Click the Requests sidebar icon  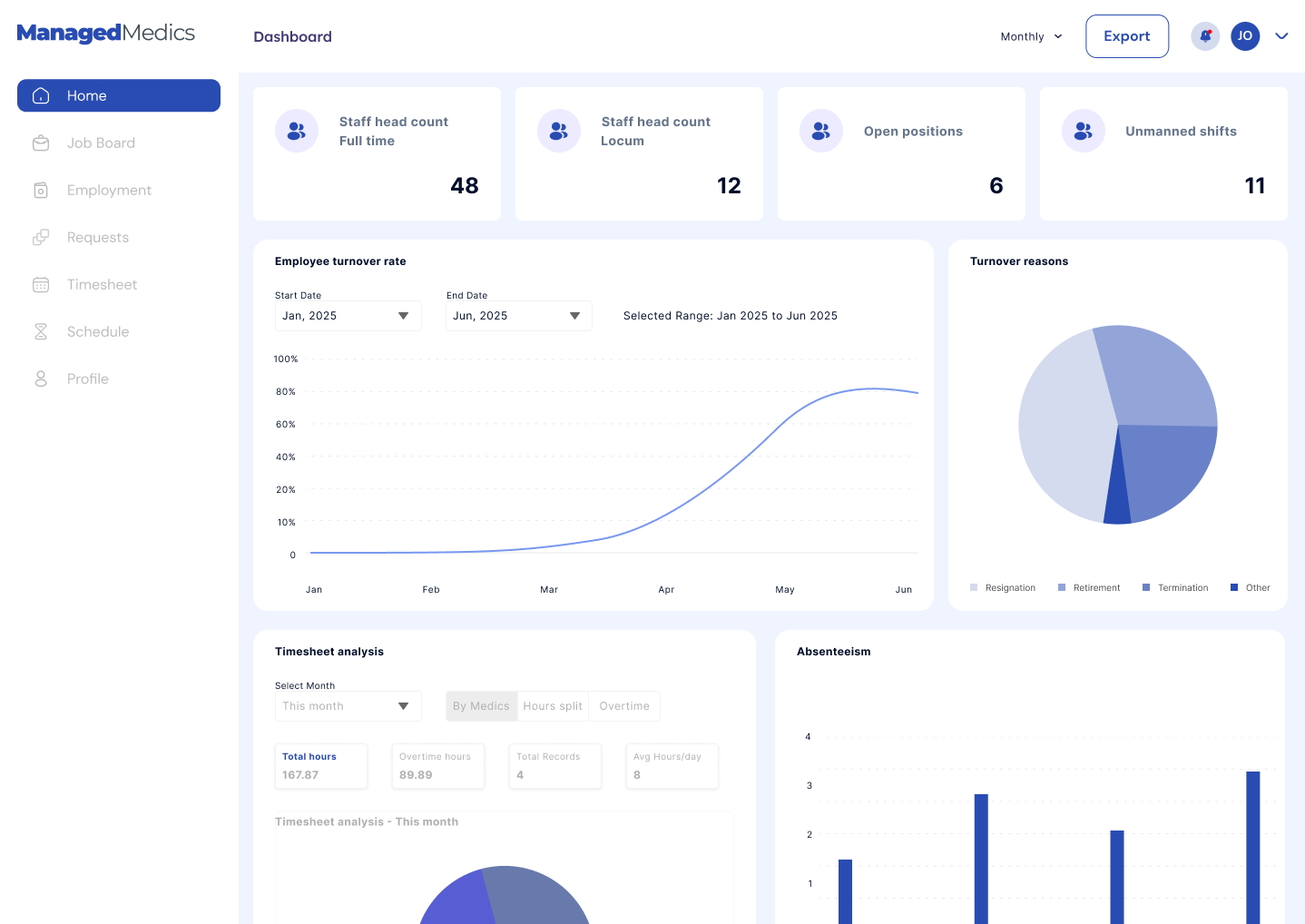[x=41, y=237]
